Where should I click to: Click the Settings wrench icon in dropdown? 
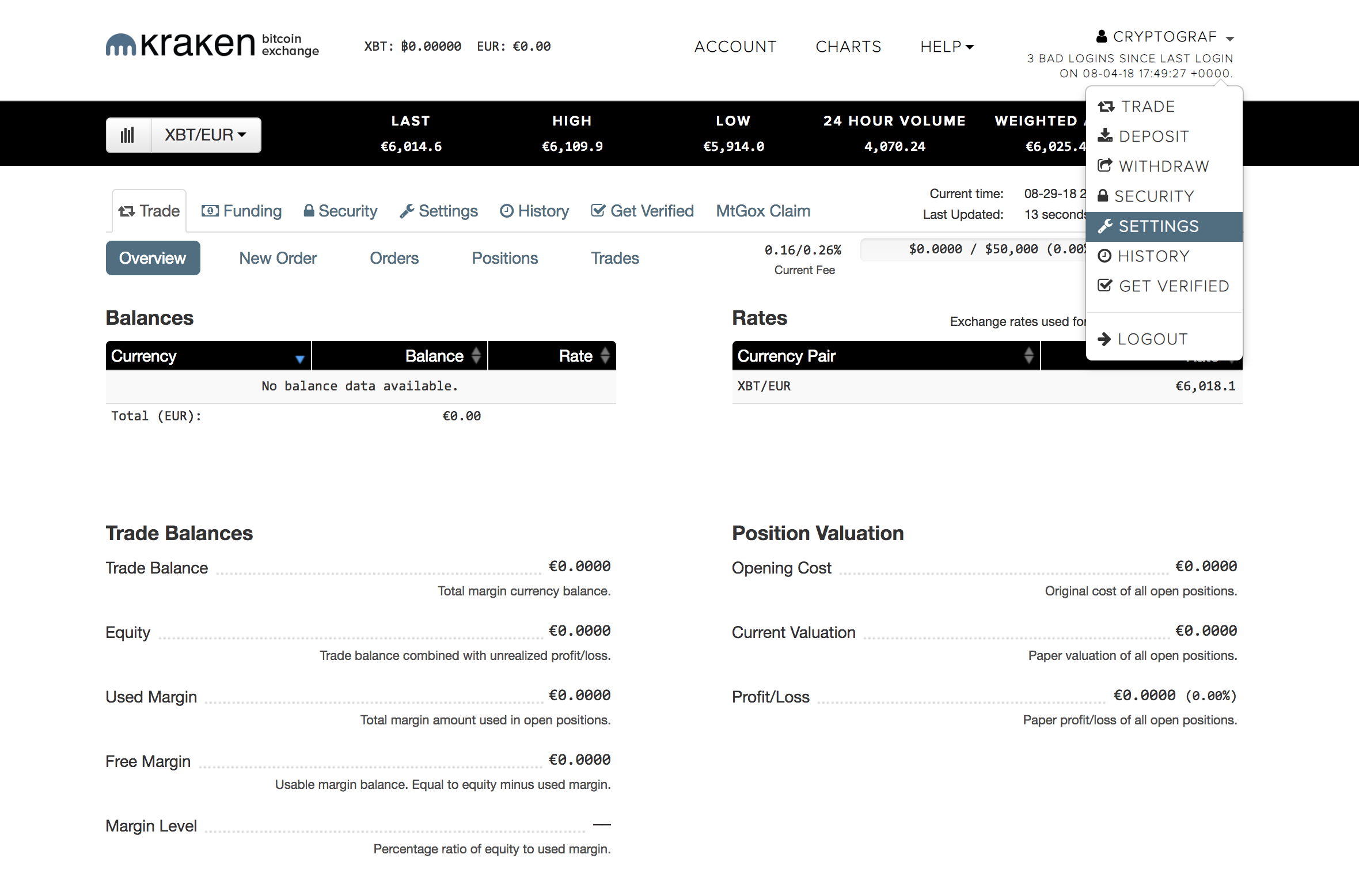pos(1104,226)
